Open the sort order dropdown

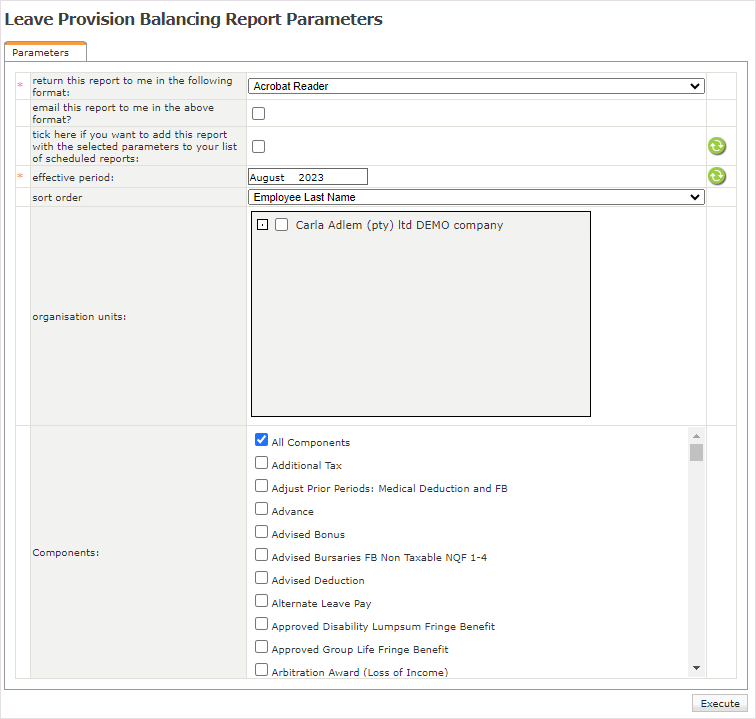click(x=476, y=197)
